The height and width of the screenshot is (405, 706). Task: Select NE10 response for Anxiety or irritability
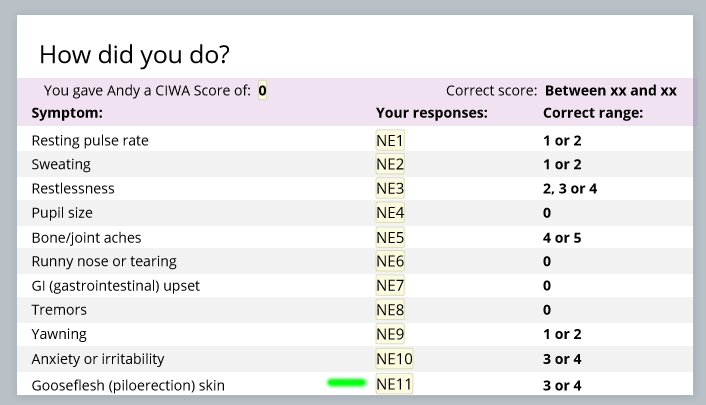(x=394, y=359)
